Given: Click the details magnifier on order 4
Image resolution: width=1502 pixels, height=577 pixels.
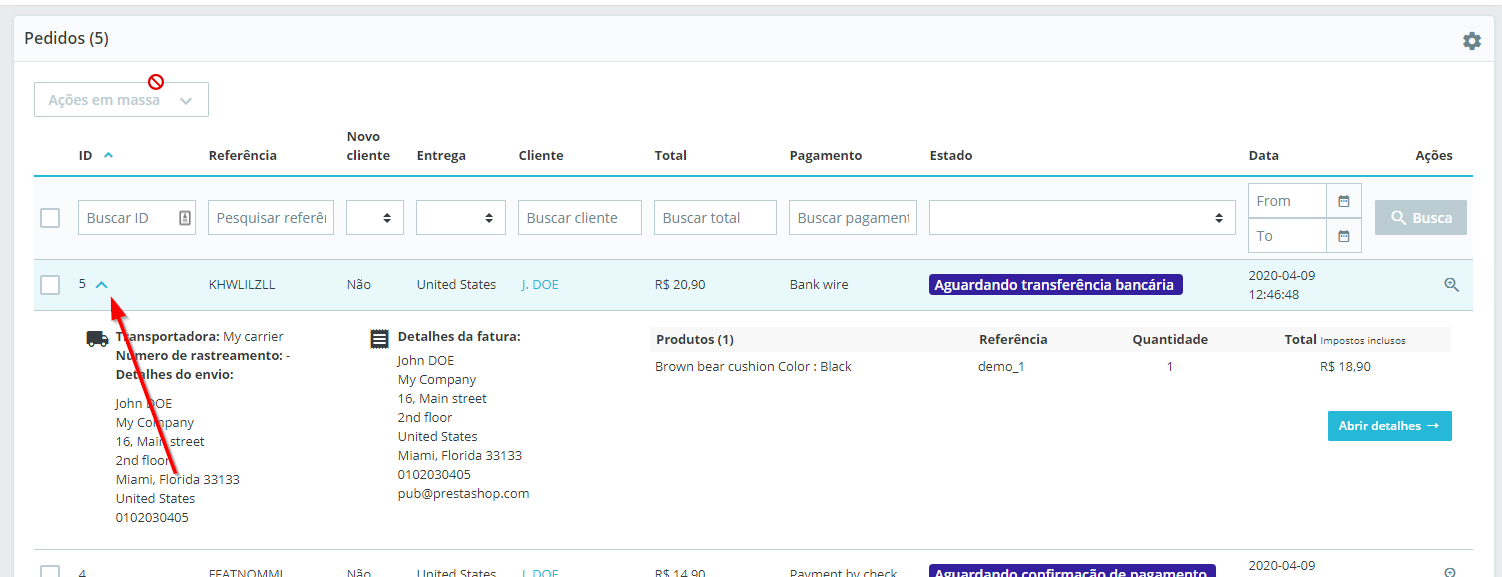Looking at the screenshot, I should (1451, 571).
